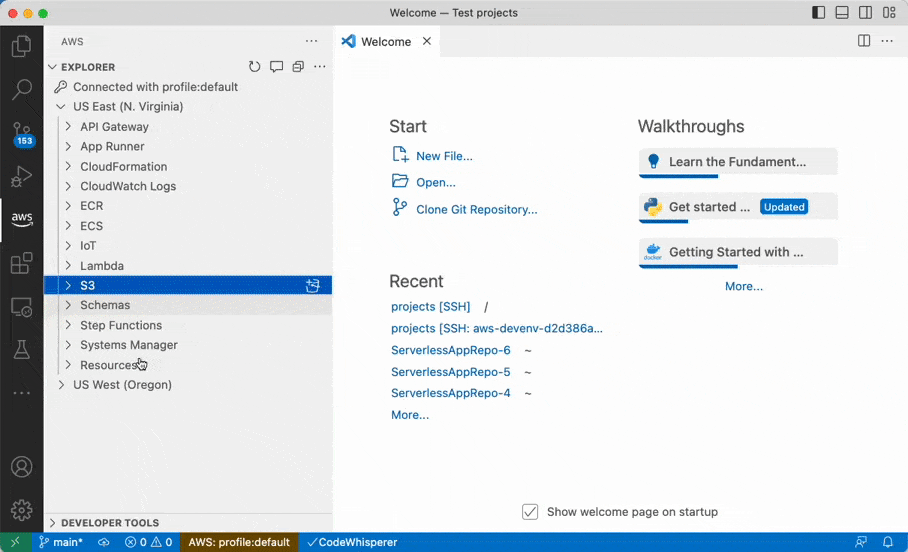908x552 pixels.
Task: Open Explorer section more actions menu
Action: [x=320, y=67]
